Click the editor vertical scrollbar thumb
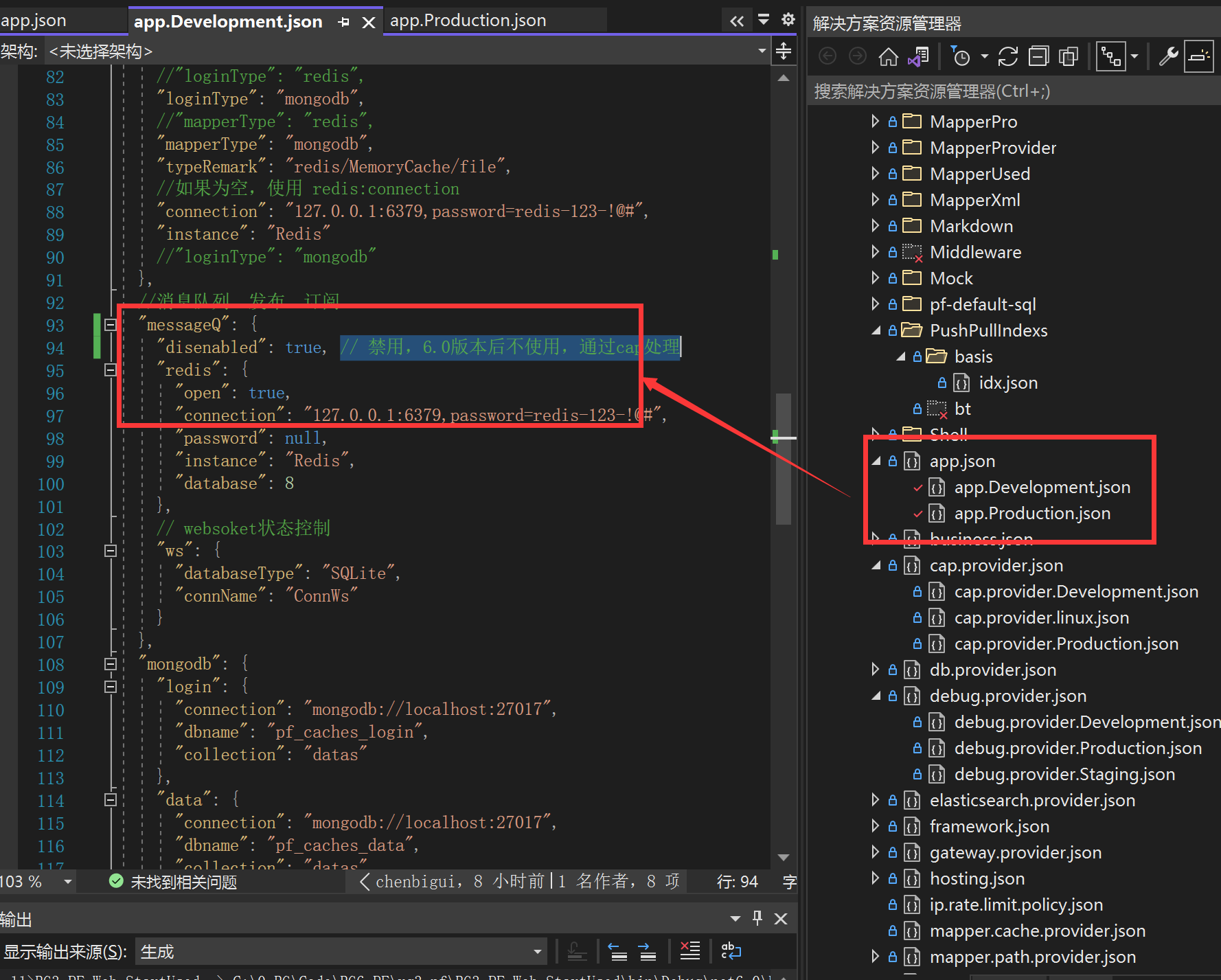Image resolution: width=1221 pixels, height=980 pixels. point(784,459)
